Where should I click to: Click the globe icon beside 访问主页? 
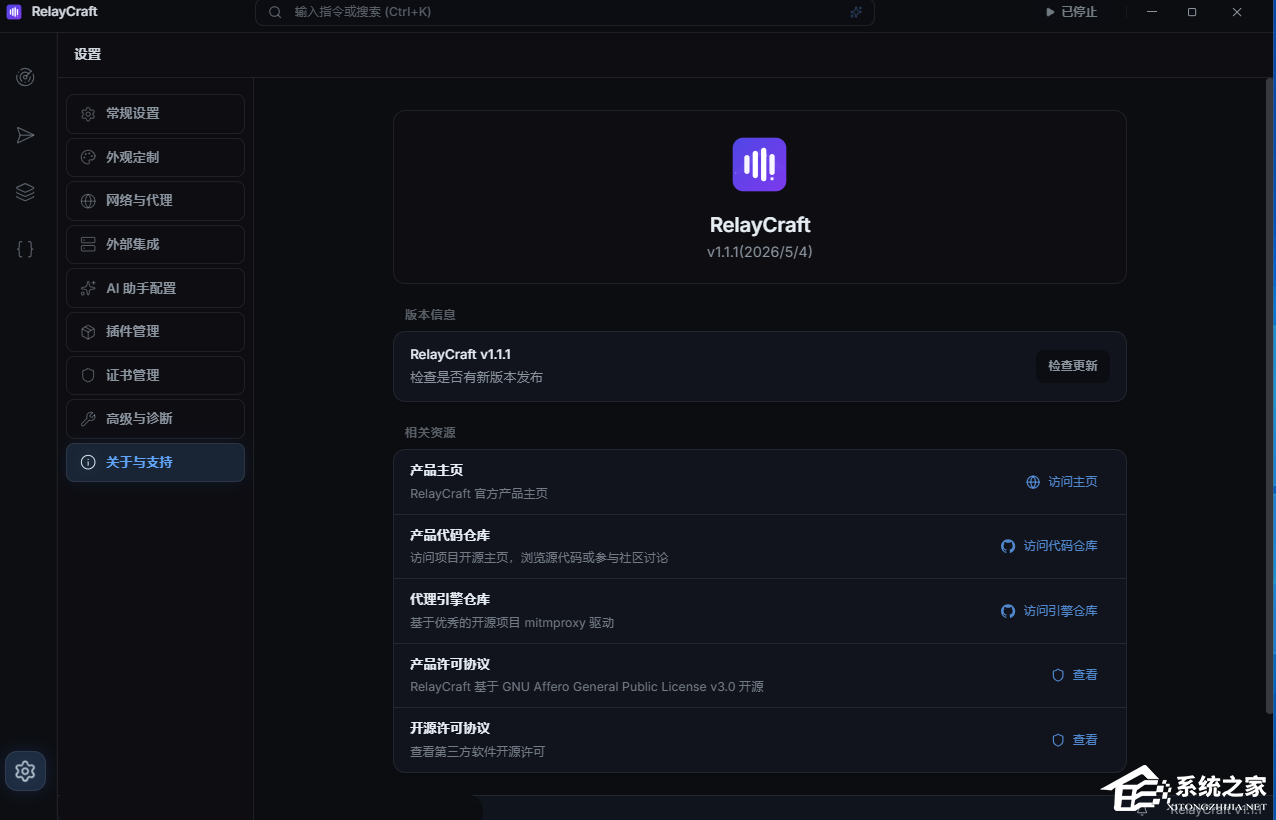(x=1033, y=482)
